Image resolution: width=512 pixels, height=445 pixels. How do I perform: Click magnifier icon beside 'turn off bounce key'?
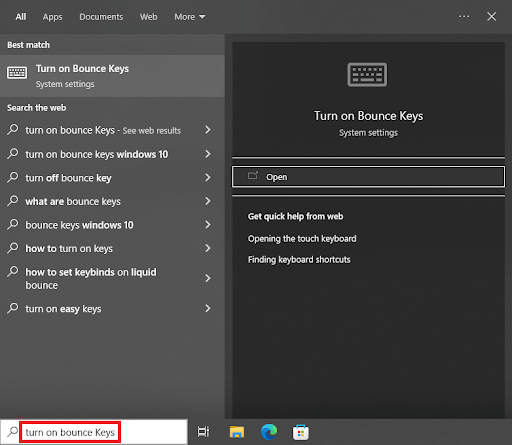point(13,177)
